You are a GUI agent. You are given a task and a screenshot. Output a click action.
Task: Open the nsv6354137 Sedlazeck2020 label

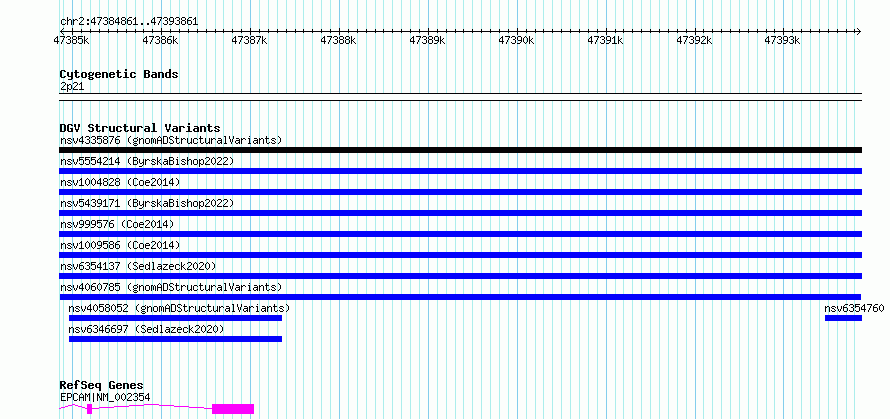coord(138,266)
